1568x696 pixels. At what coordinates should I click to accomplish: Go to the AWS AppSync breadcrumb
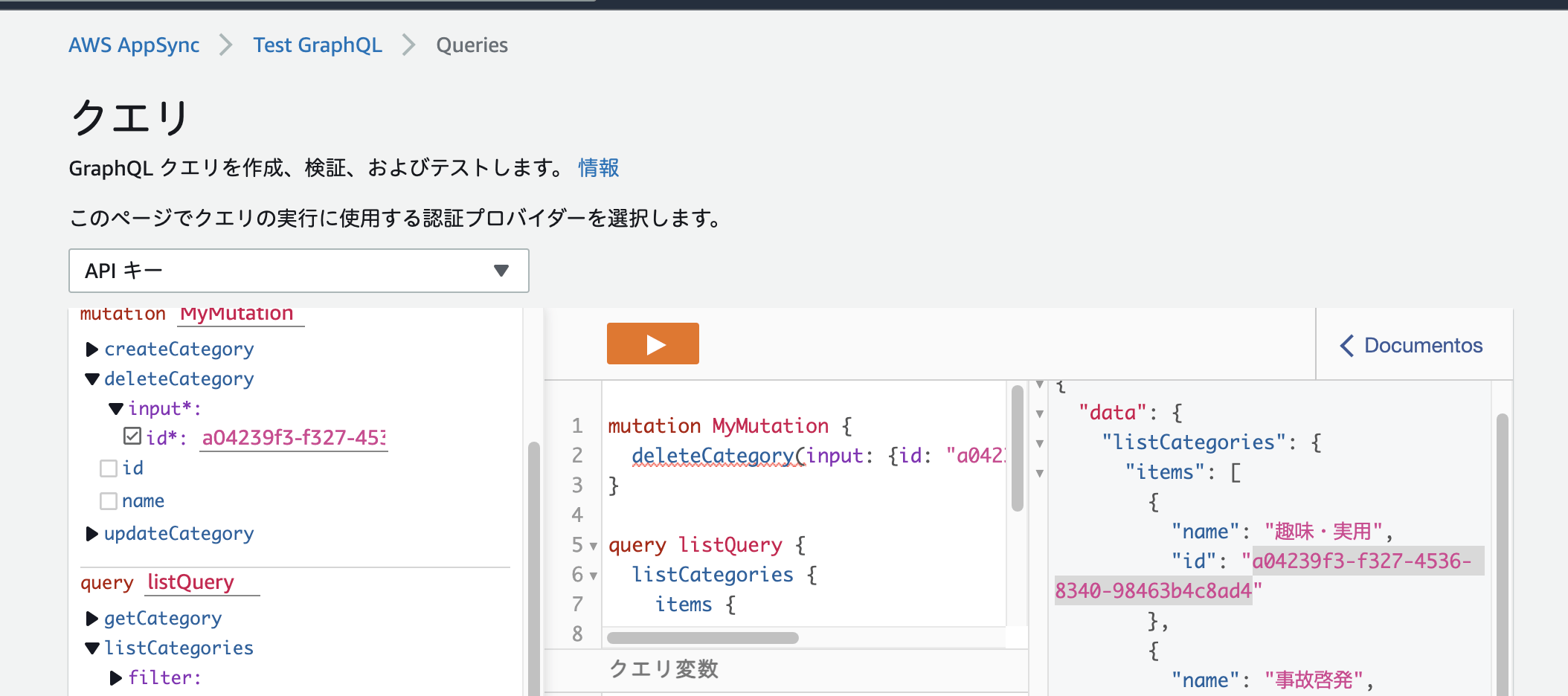[134, 45]
